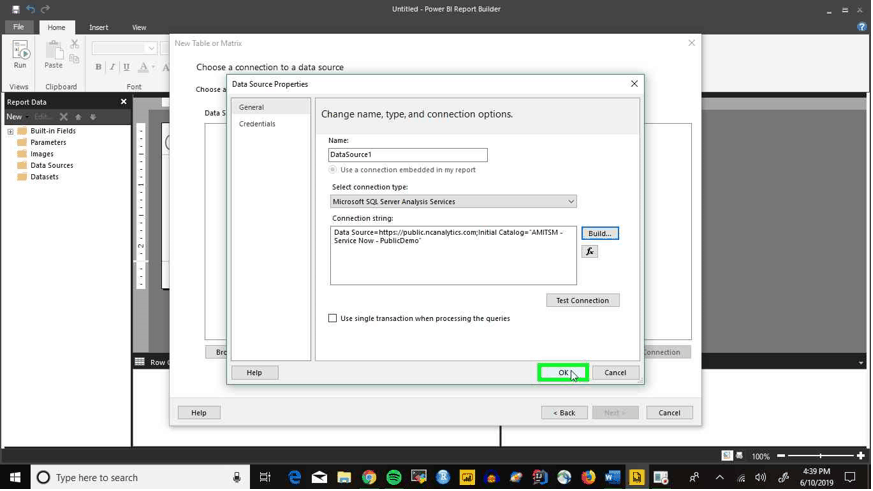The width and height of the screenshot is (873, 491).
Task: Click Back in New Table wizard
Action: [564, 413]
